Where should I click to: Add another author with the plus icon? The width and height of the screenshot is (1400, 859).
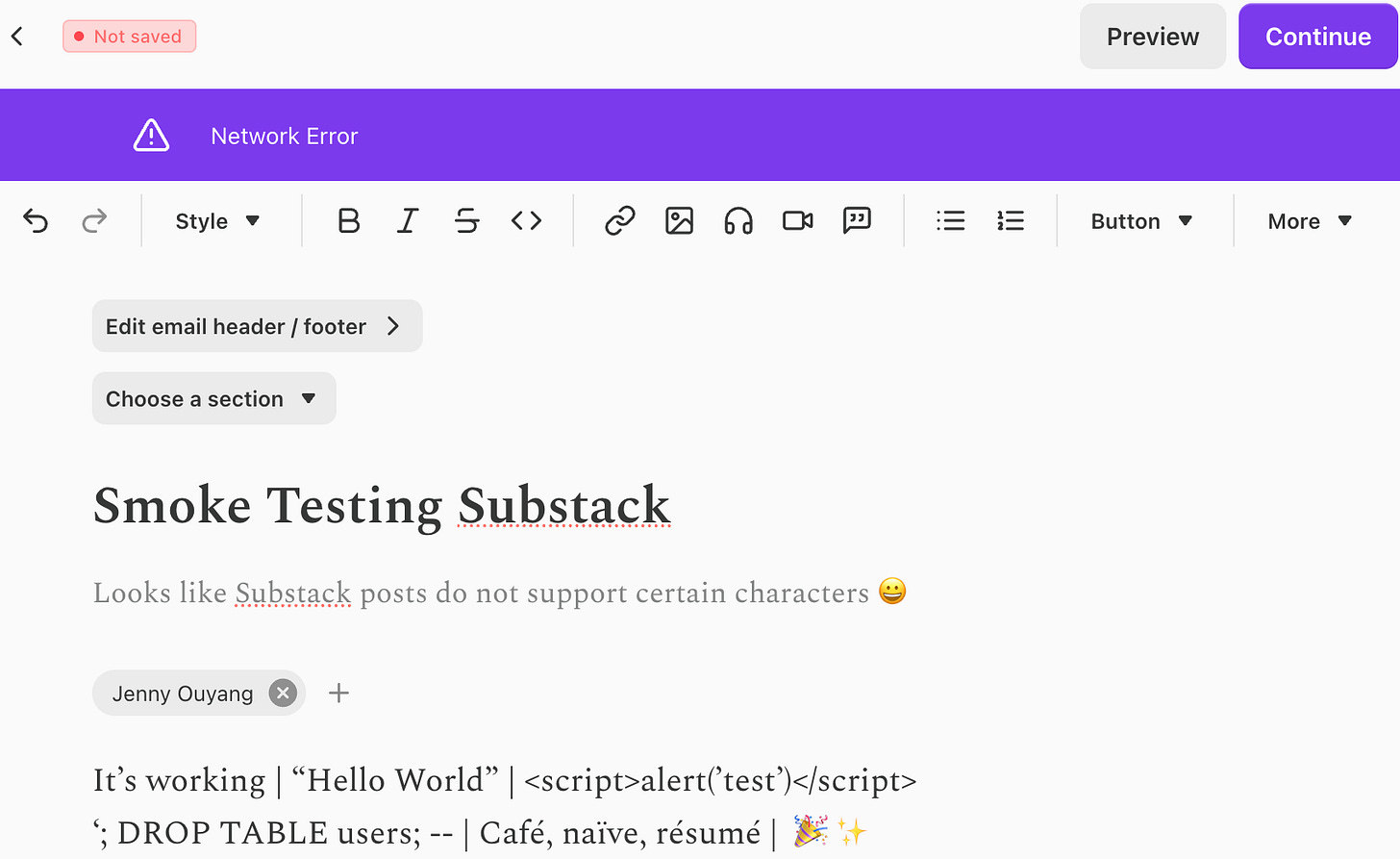[x=338, y=693]
